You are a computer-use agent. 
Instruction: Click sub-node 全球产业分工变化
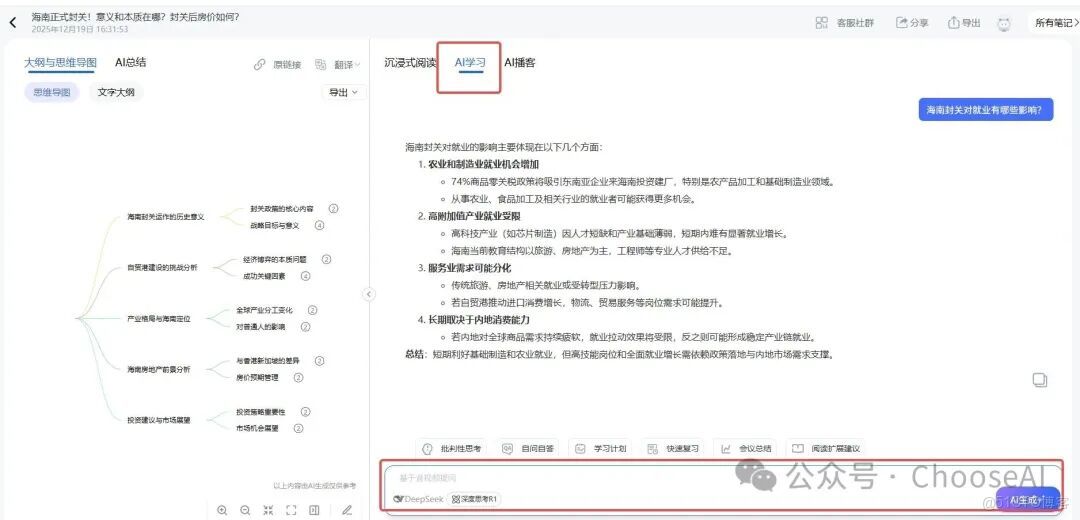click(x=264, y=311)
